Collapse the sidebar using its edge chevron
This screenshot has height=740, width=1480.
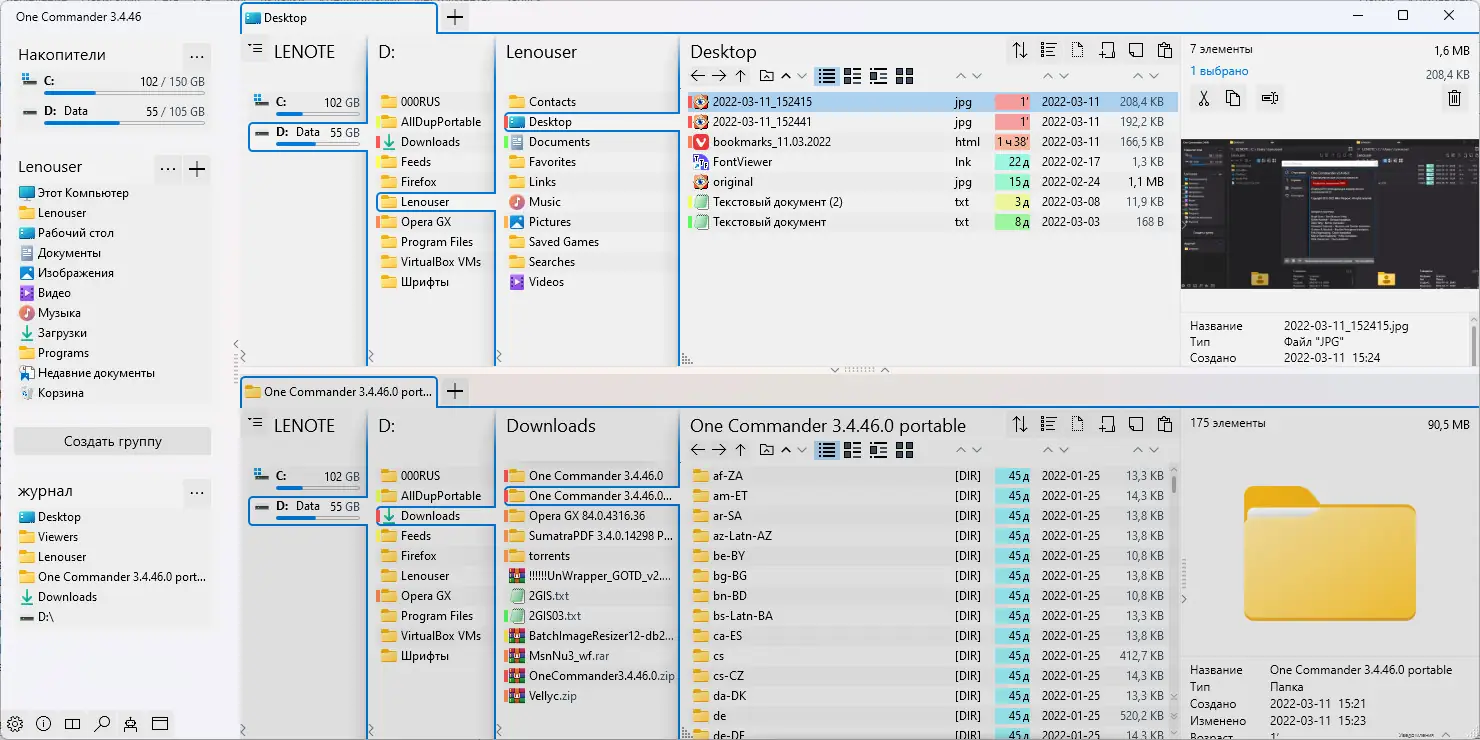point(236,344)
